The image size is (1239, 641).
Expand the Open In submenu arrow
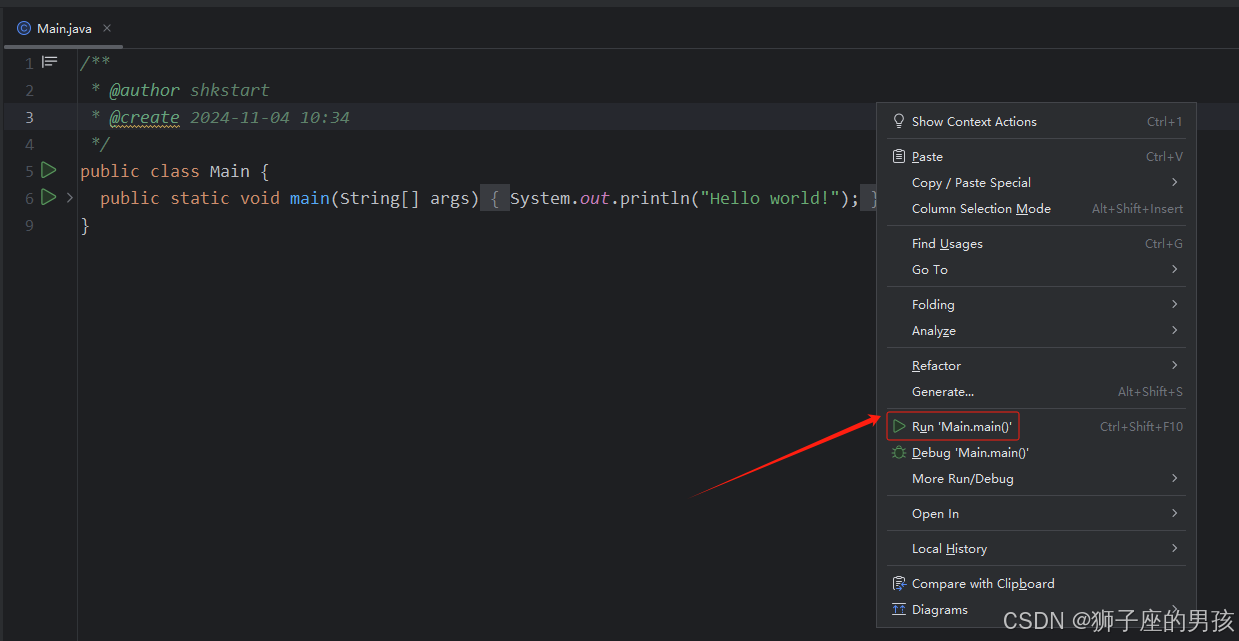(1174, 513)
